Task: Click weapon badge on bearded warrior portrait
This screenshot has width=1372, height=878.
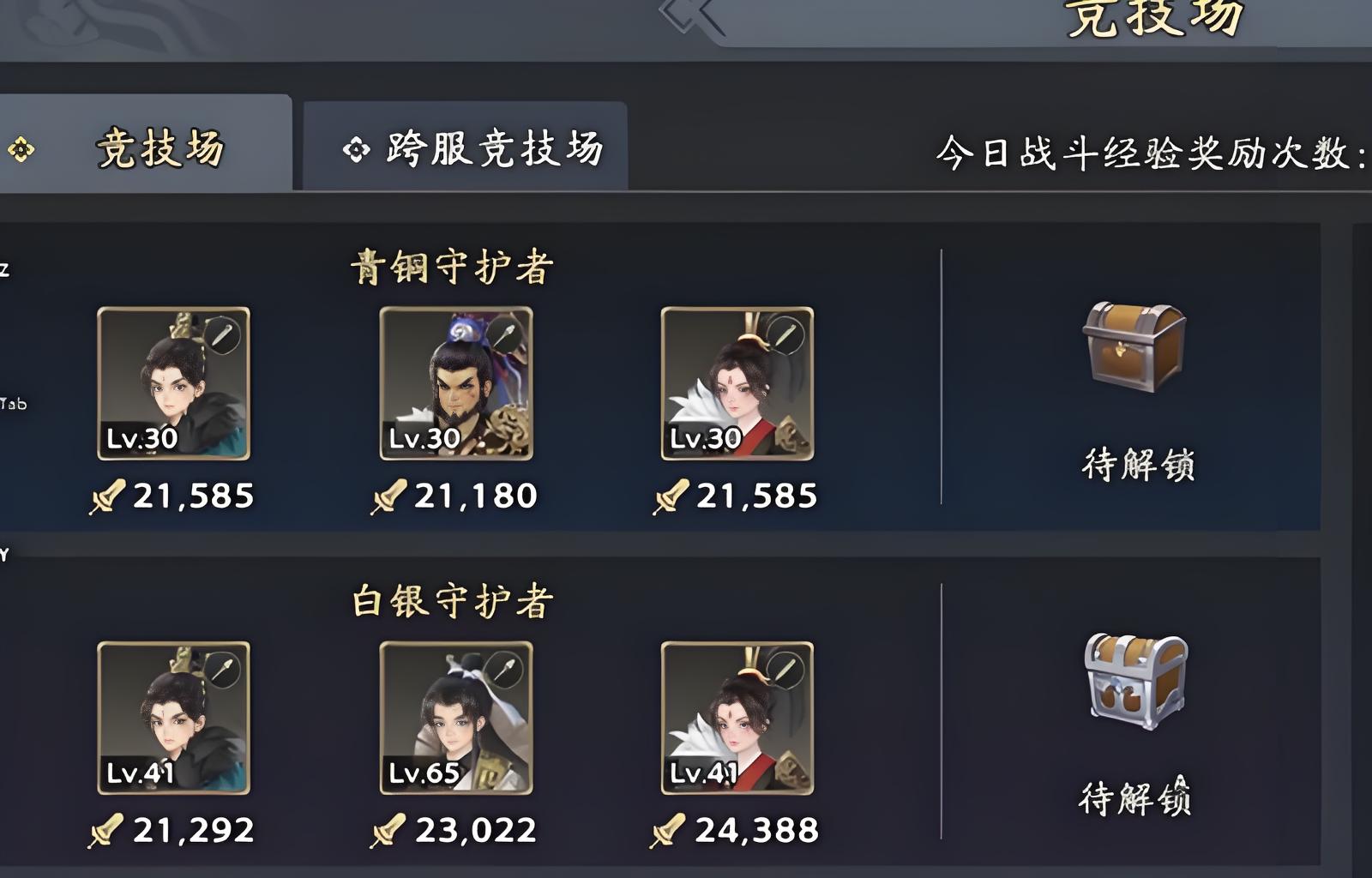Action: coord(505,335)
